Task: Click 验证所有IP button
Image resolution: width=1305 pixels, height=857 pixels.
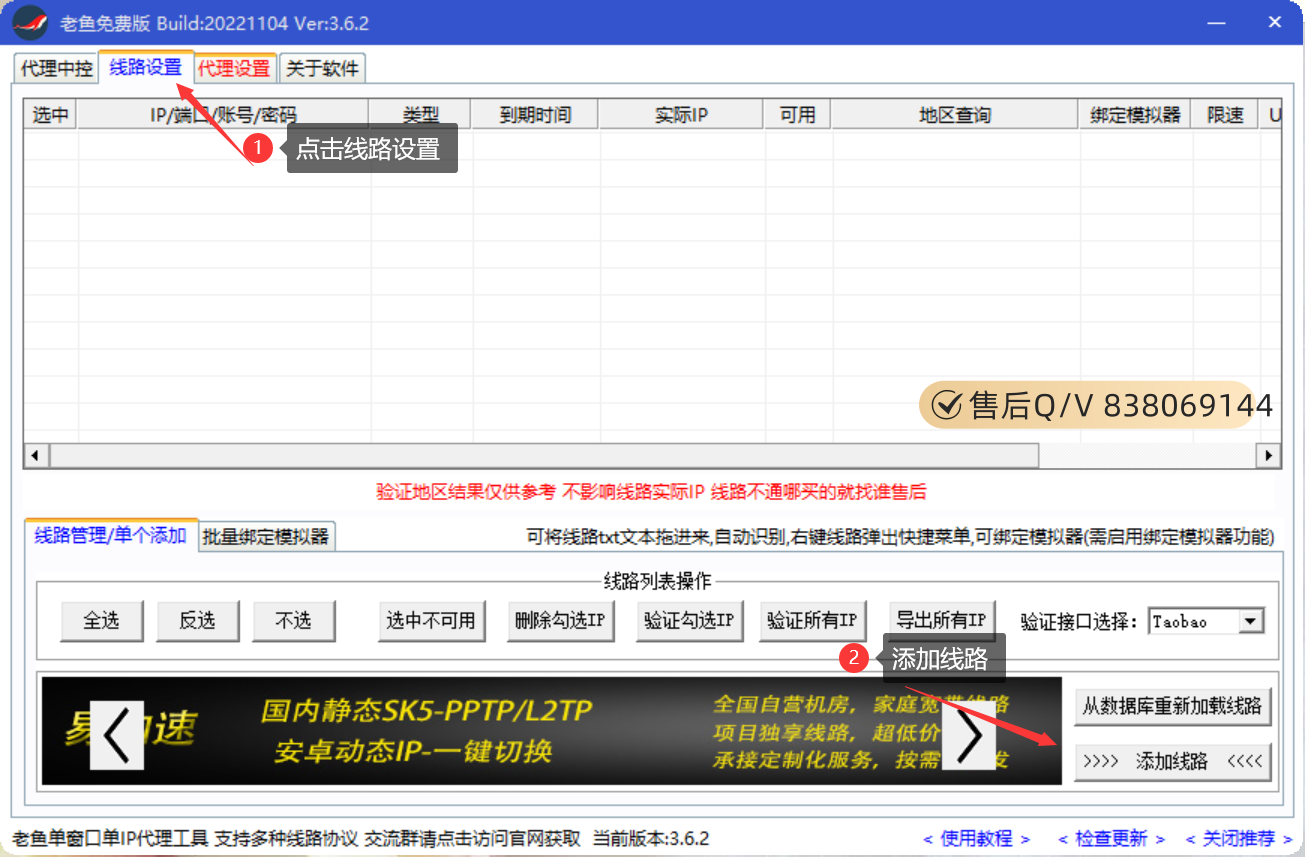Action: (x=811, y=621)
